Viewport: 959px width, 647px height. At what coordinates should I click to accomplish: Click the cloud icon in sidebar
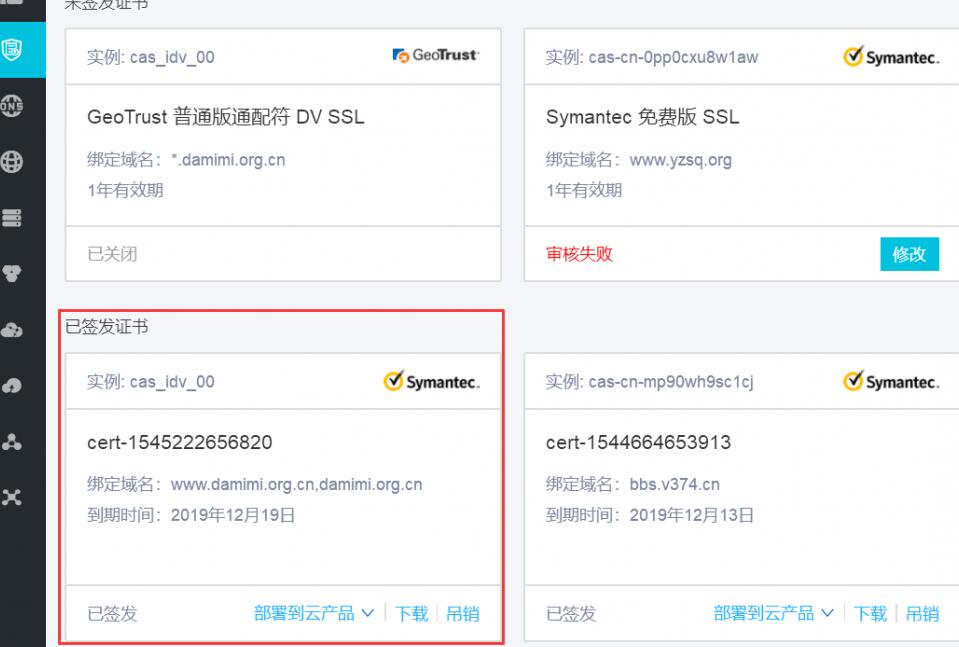(x=13, y=331)
